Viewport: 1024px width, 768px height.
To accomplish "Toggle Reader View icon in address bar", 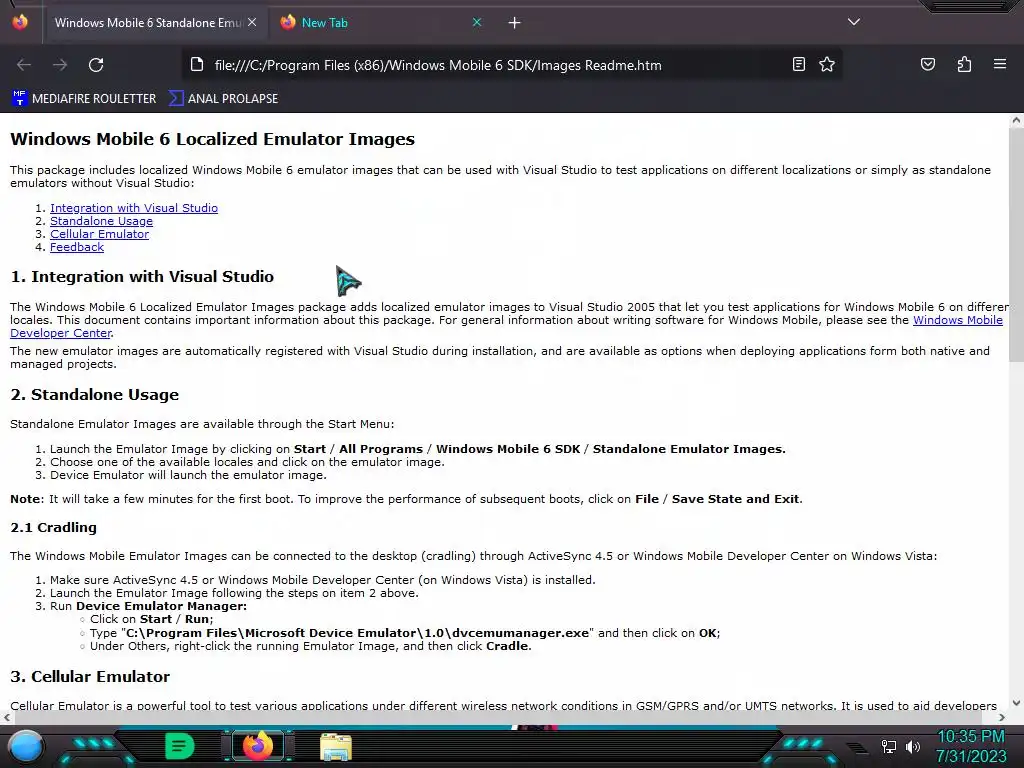I will pyautogui.click(x=798, y=64).
